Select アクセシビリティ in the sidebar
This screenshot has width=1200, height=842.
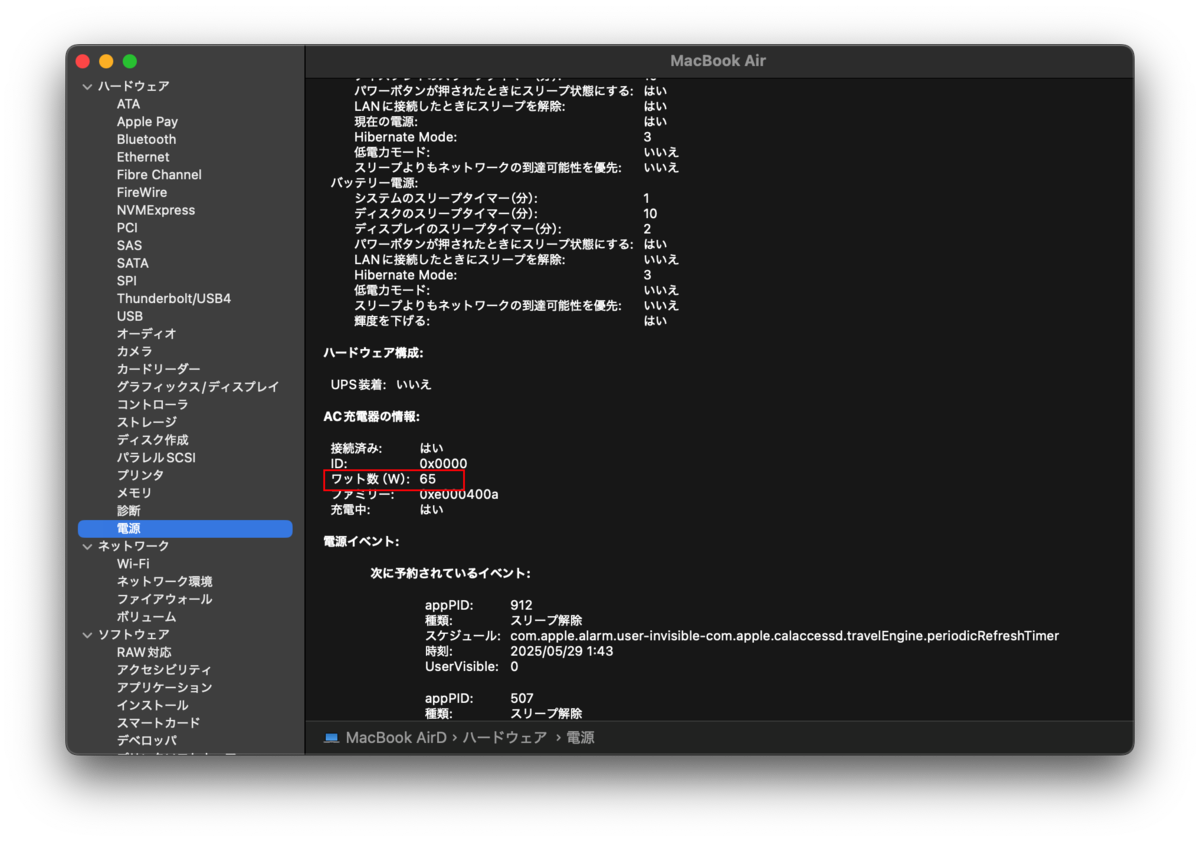(x=164, y=670)
